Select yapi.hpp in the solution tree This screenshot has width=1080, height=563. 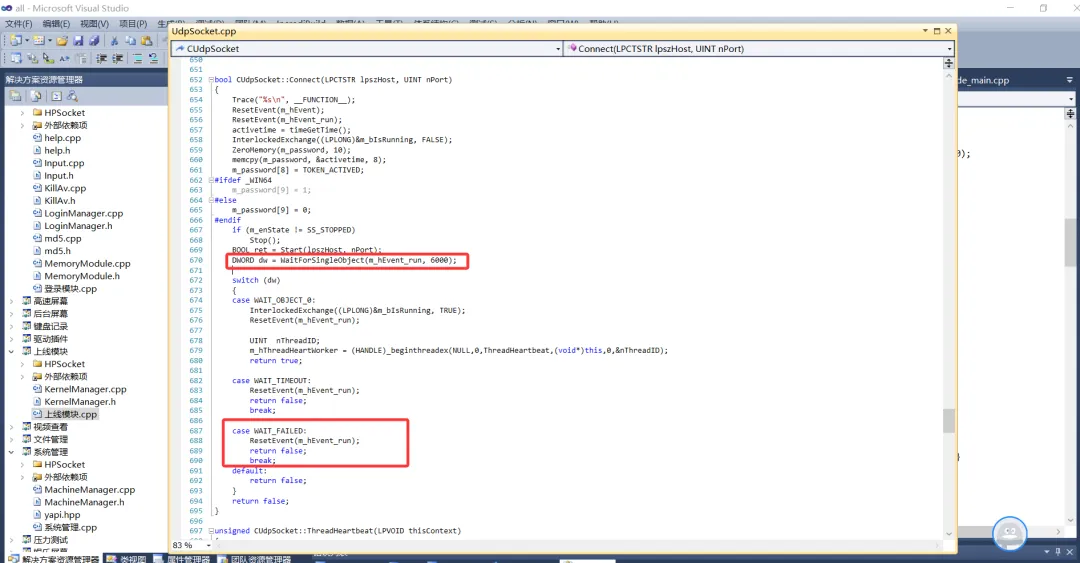tap(62, 515)
